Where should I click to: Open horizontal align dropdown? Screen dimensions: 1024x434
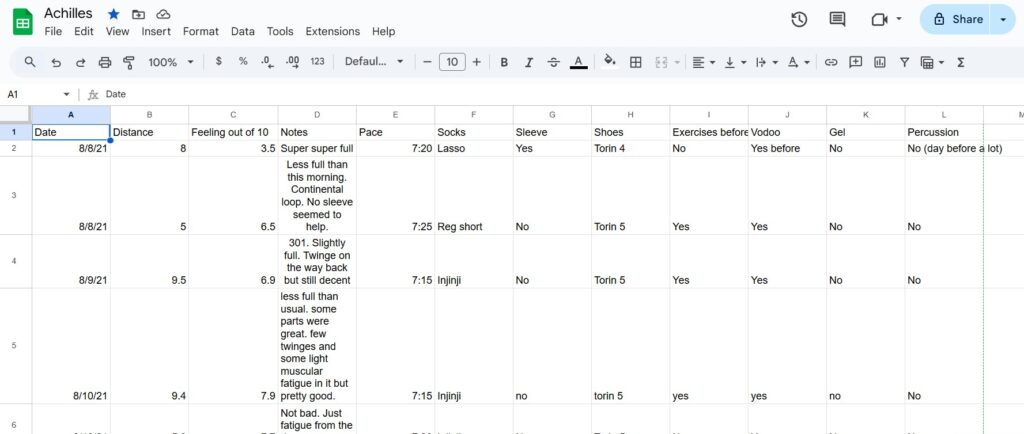coord(703,62)
